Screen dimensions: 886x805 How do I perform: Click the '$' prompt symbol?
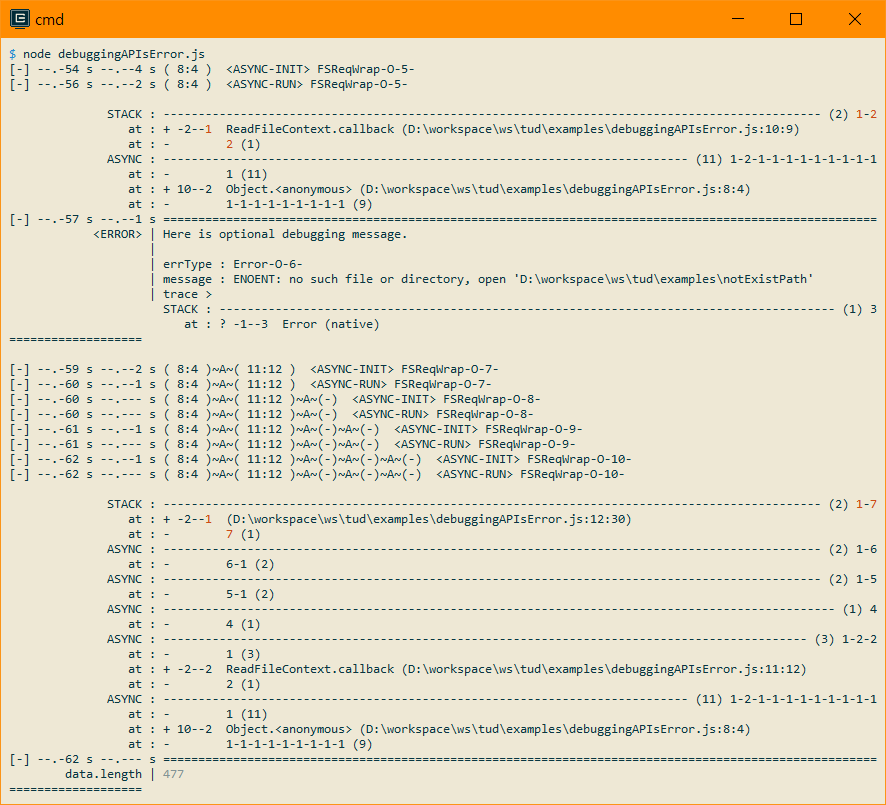point(12,54)
